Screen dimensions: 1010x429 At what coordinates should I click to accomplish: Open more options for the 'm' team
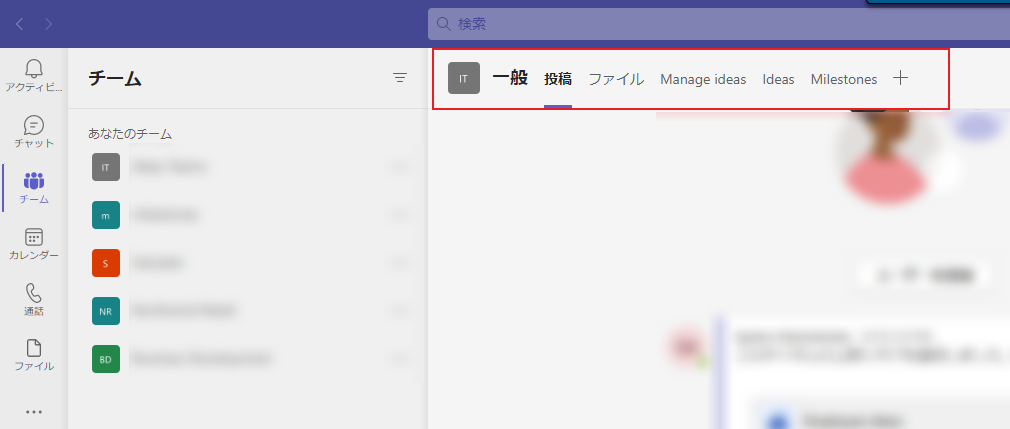pos(400,215)
